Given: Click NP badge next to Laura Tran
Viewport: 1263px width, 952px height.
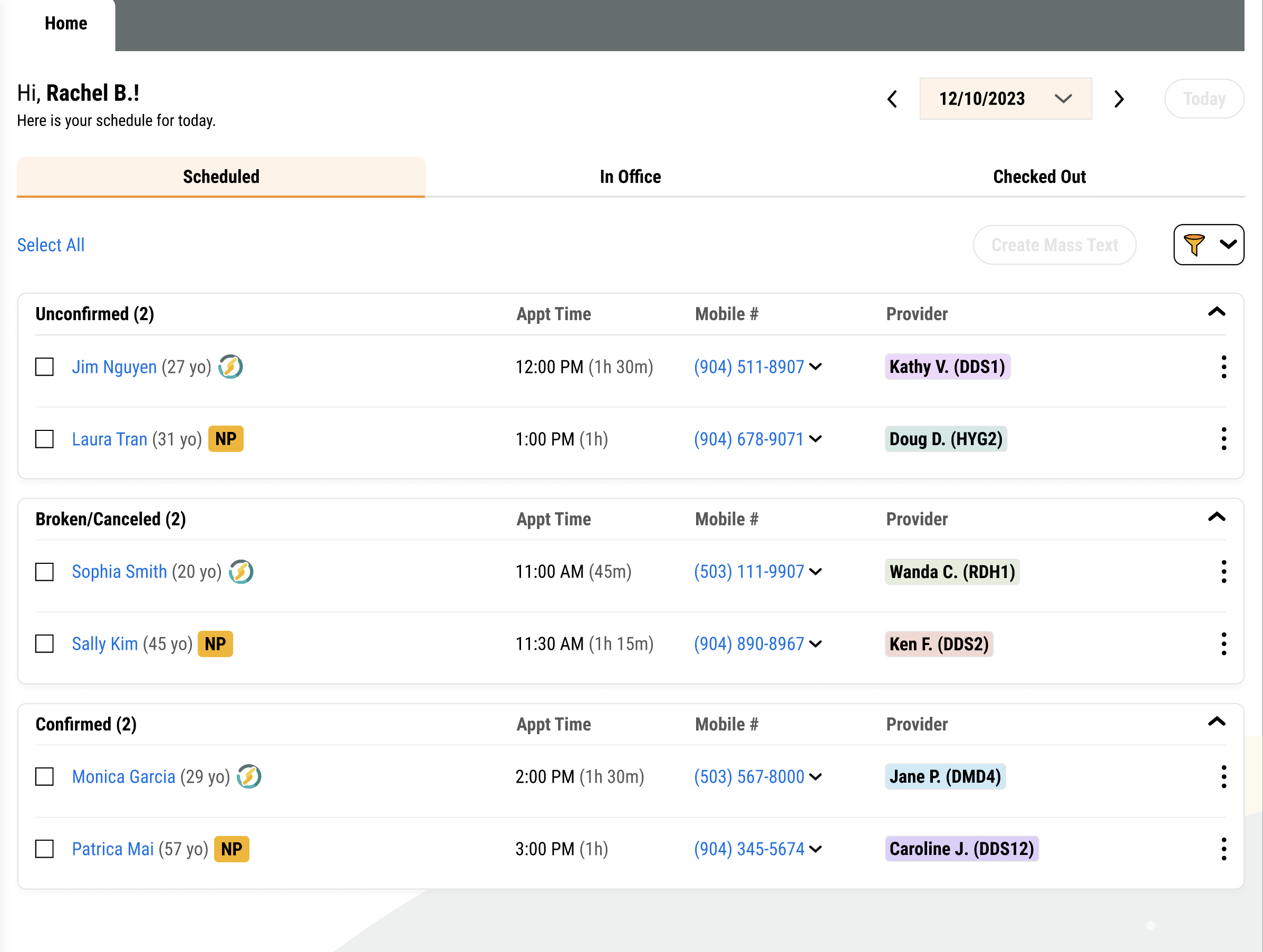Looking at the screenshot, I should pyautogui.click(x=226, y=439).
